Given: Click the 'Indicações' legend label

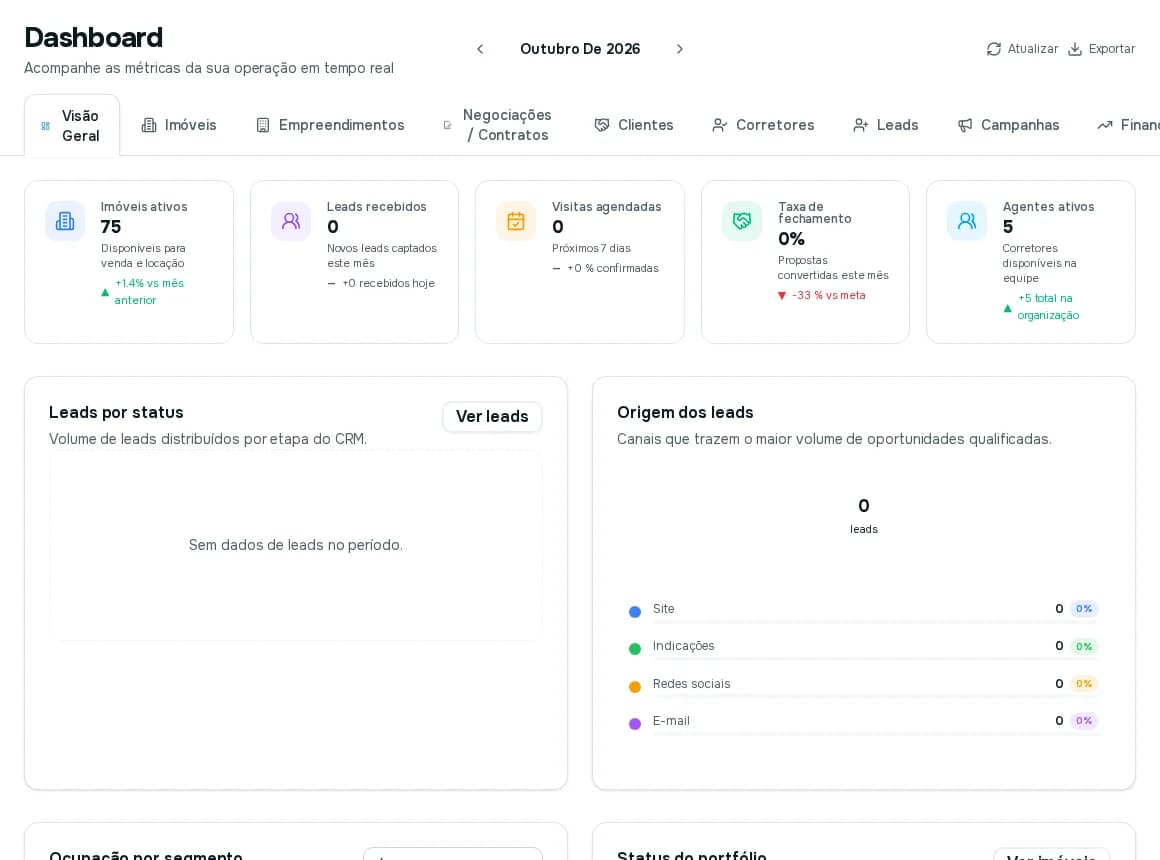Looking at the screenshot, I should tap(684, 646).
